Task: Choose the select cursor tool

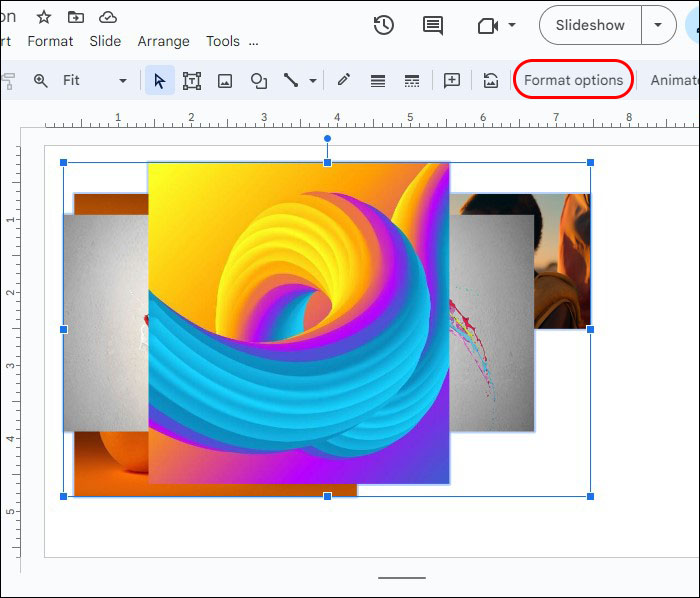Action: point(159,80)
